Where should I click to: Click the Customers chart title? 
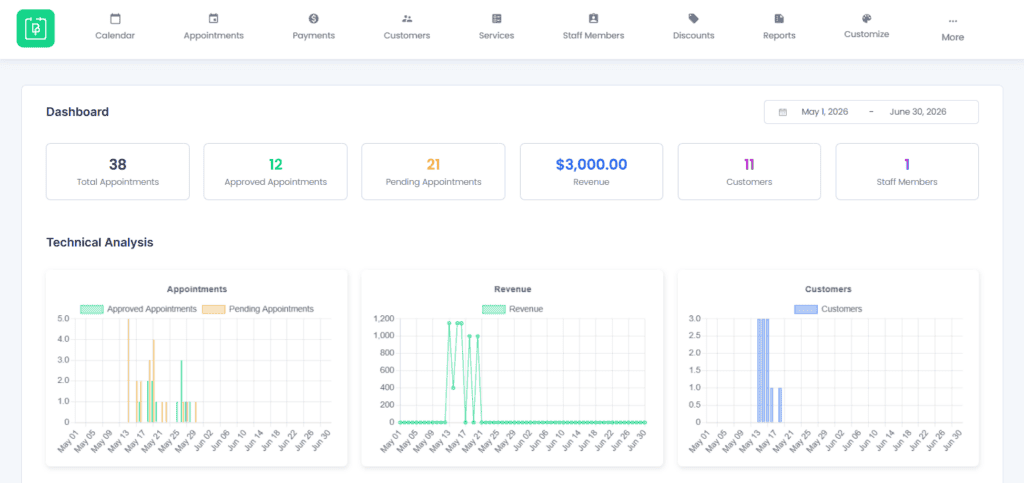click(828, 288)
